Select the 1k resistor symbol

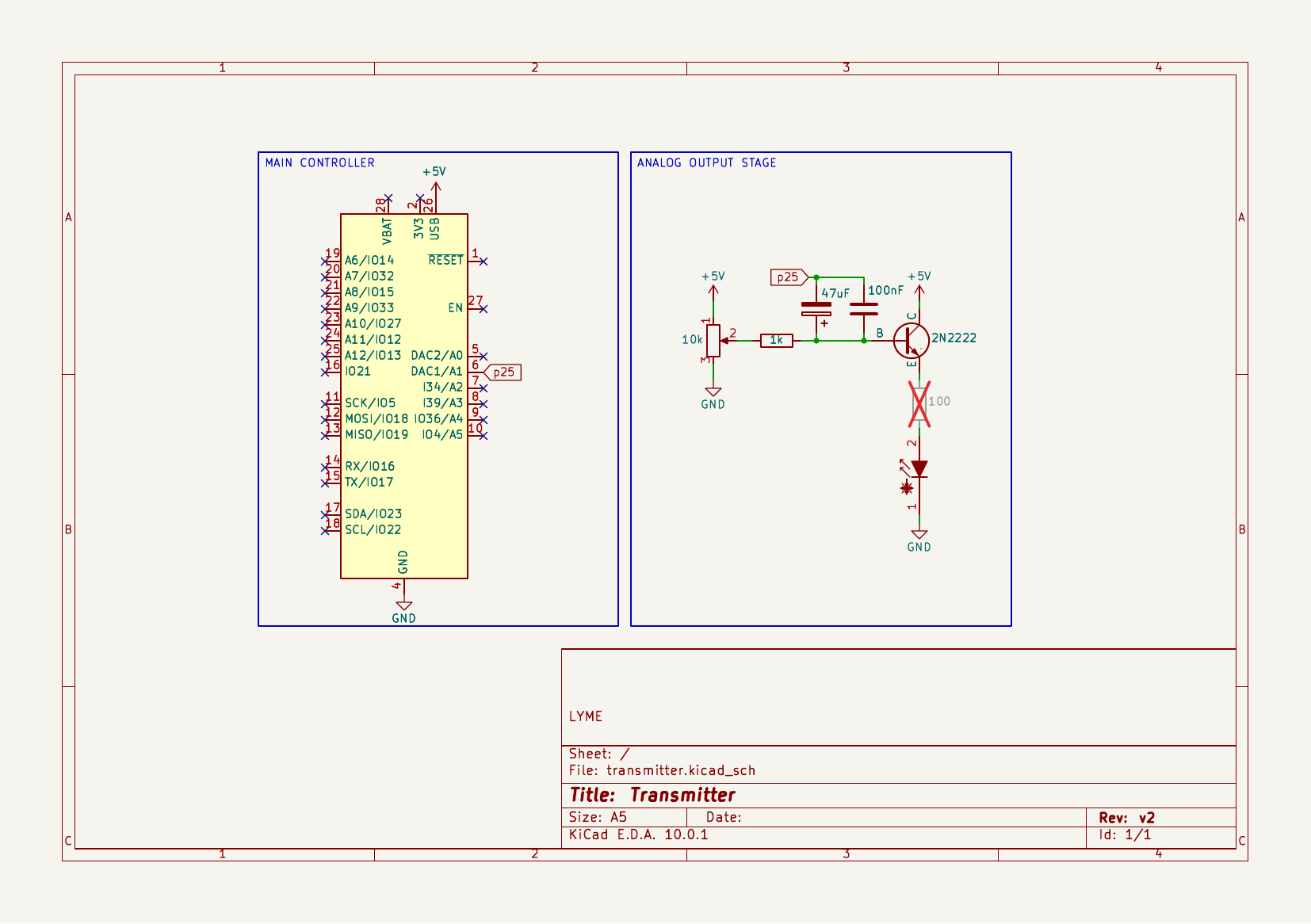(x=777, y=341)
